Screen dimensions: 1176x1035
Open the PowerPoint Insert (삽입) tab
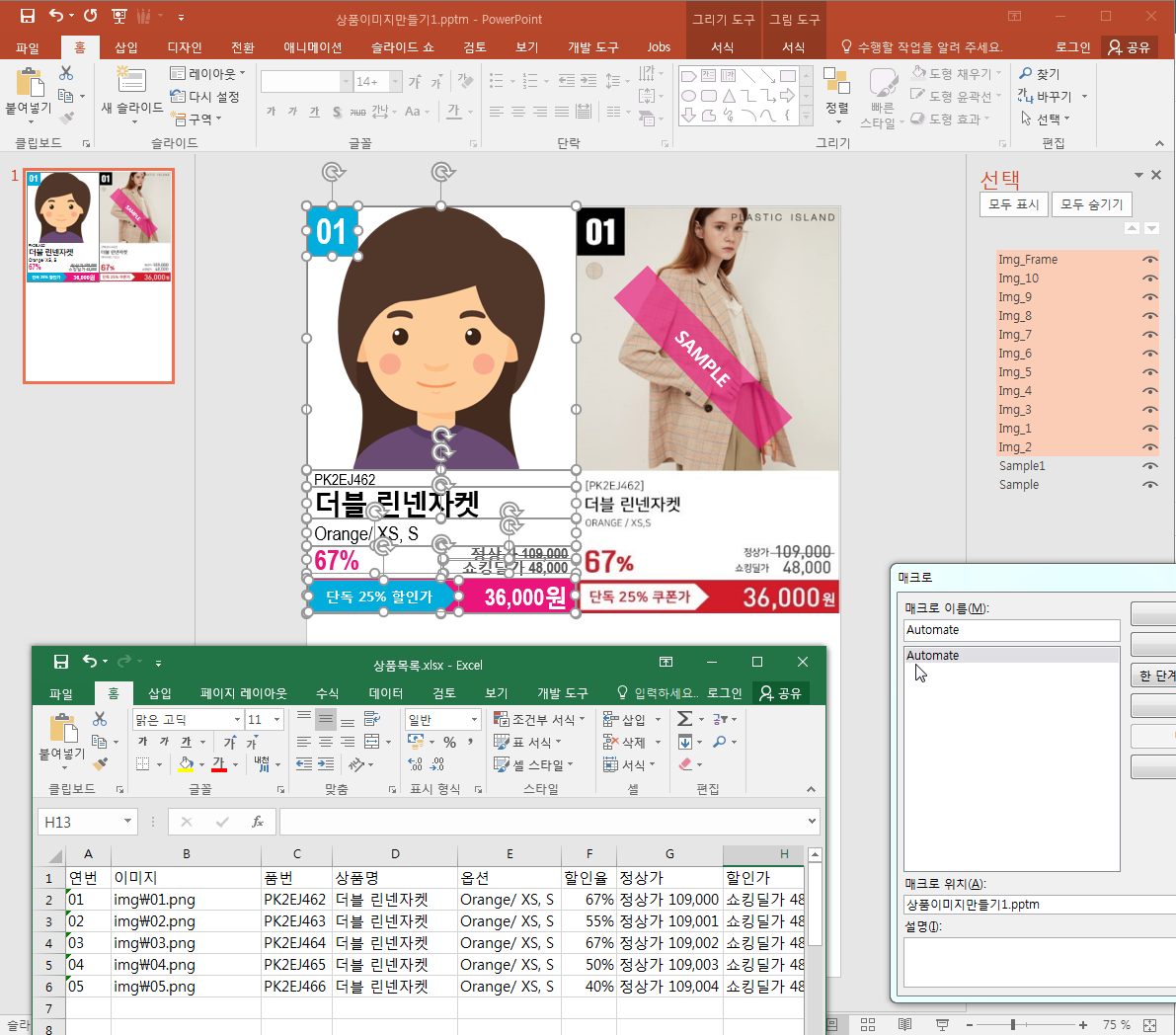(126, 47)
